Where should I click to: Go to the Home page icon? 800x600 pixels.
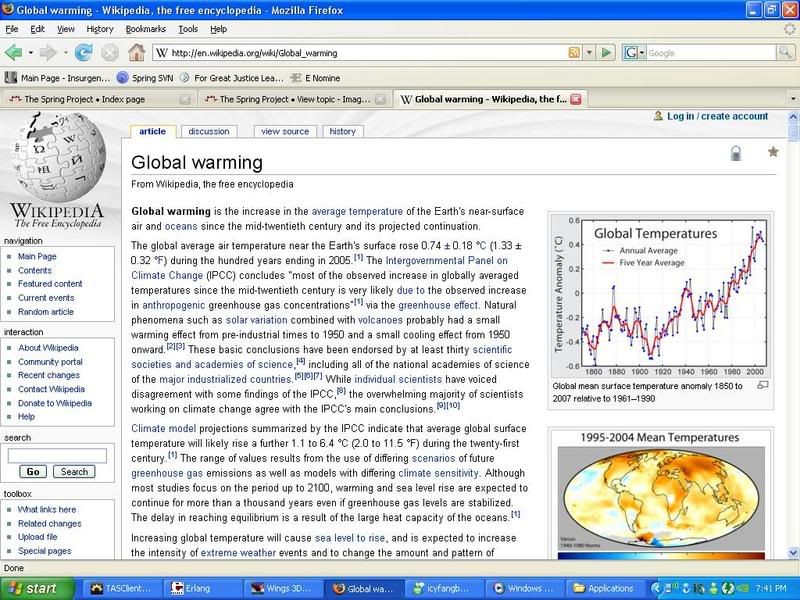[136, 52]
